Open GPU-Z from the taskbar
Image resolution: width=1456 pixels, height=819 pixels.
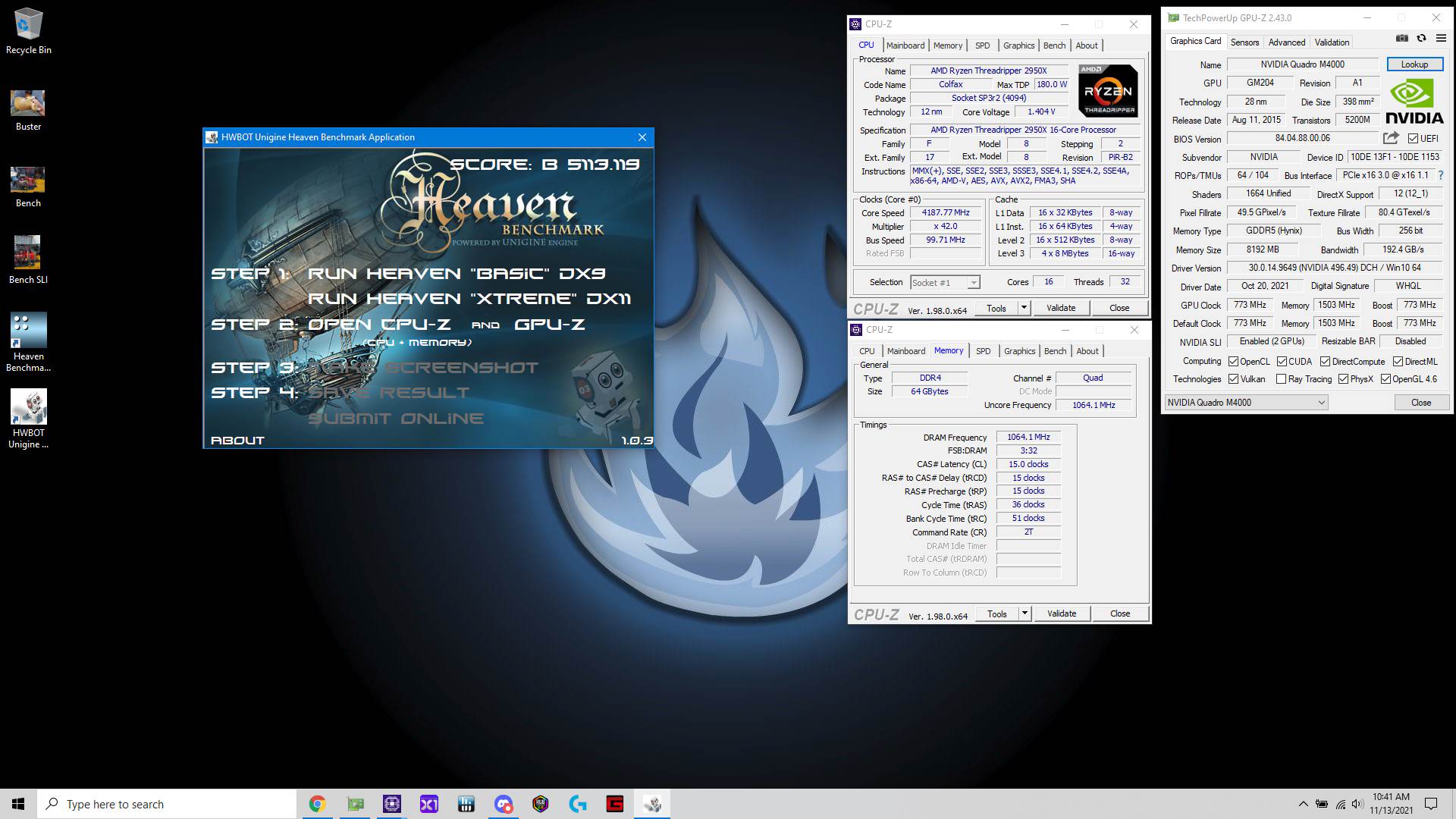click(x=355, y=804)
